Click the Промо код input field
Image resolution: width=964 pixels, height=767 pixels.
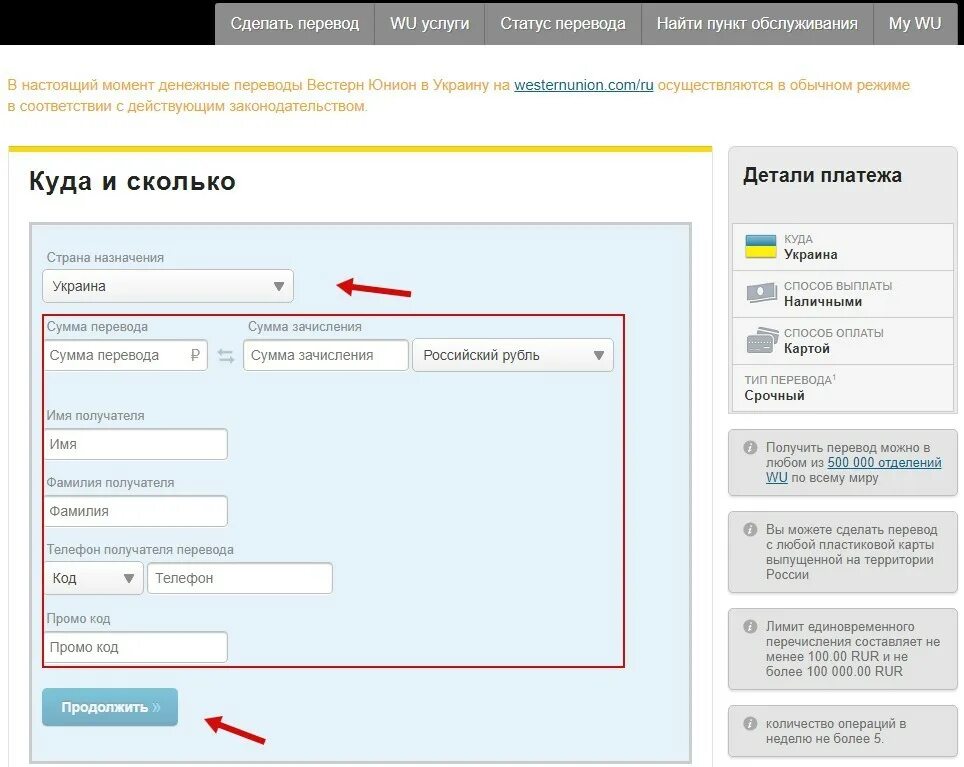tap(135, 646)
